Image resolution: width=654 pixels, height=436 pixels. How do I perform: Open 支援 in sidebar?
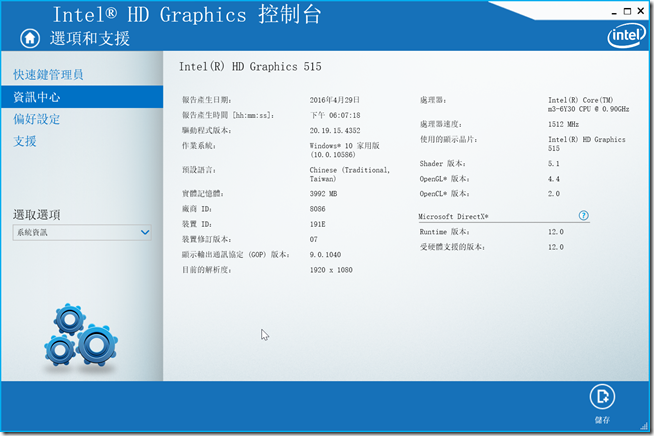tap(25, 141)
